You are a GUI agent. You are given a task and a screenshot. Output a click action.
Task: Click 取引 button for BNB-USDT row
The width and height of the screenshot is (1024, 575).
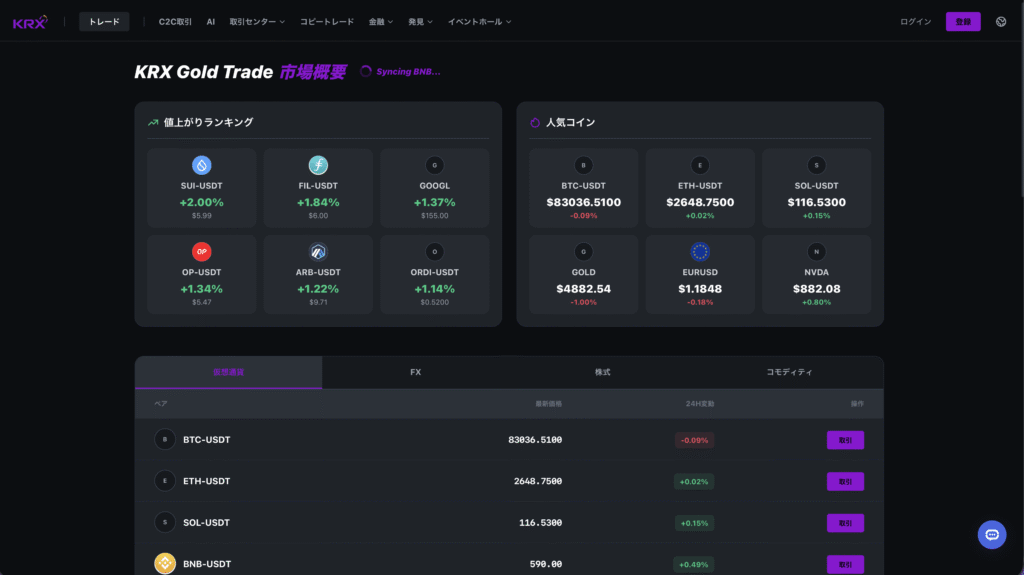[x=845, y=564]
